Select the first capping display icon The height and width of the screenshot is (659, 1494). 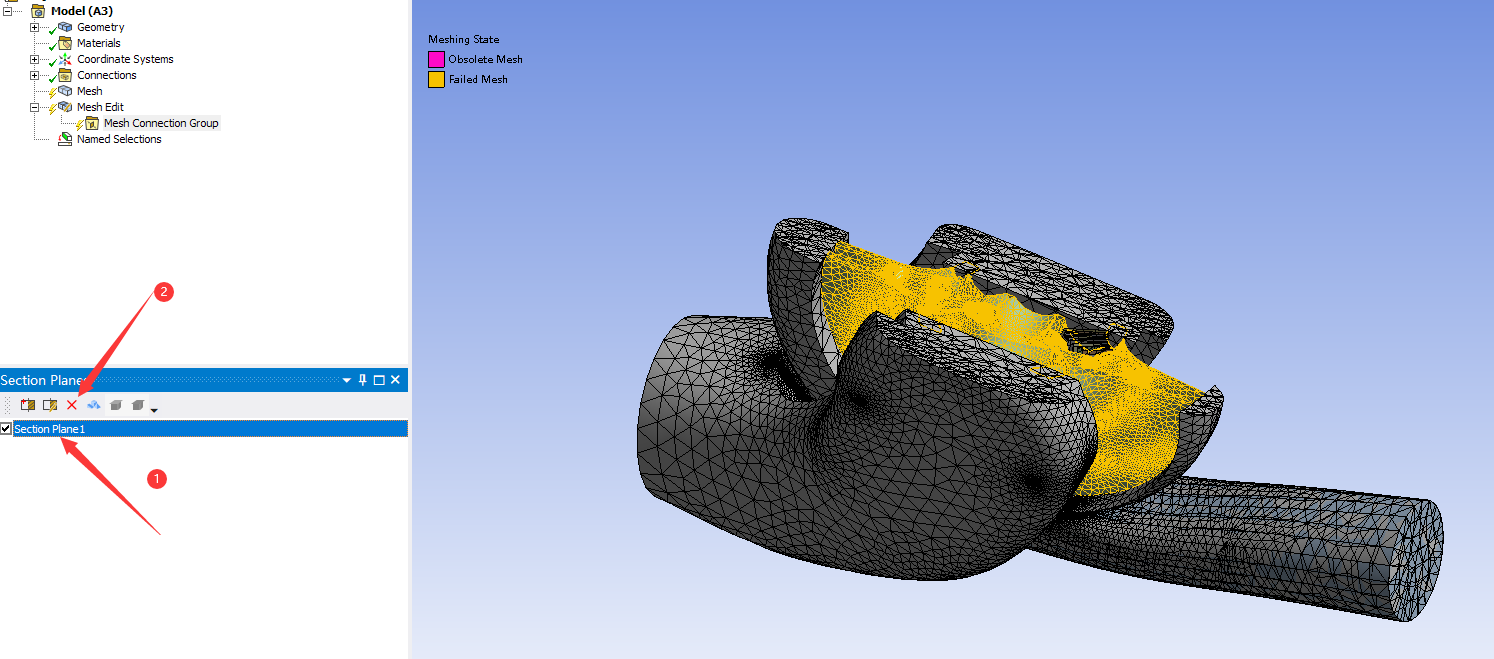[117, 405]
